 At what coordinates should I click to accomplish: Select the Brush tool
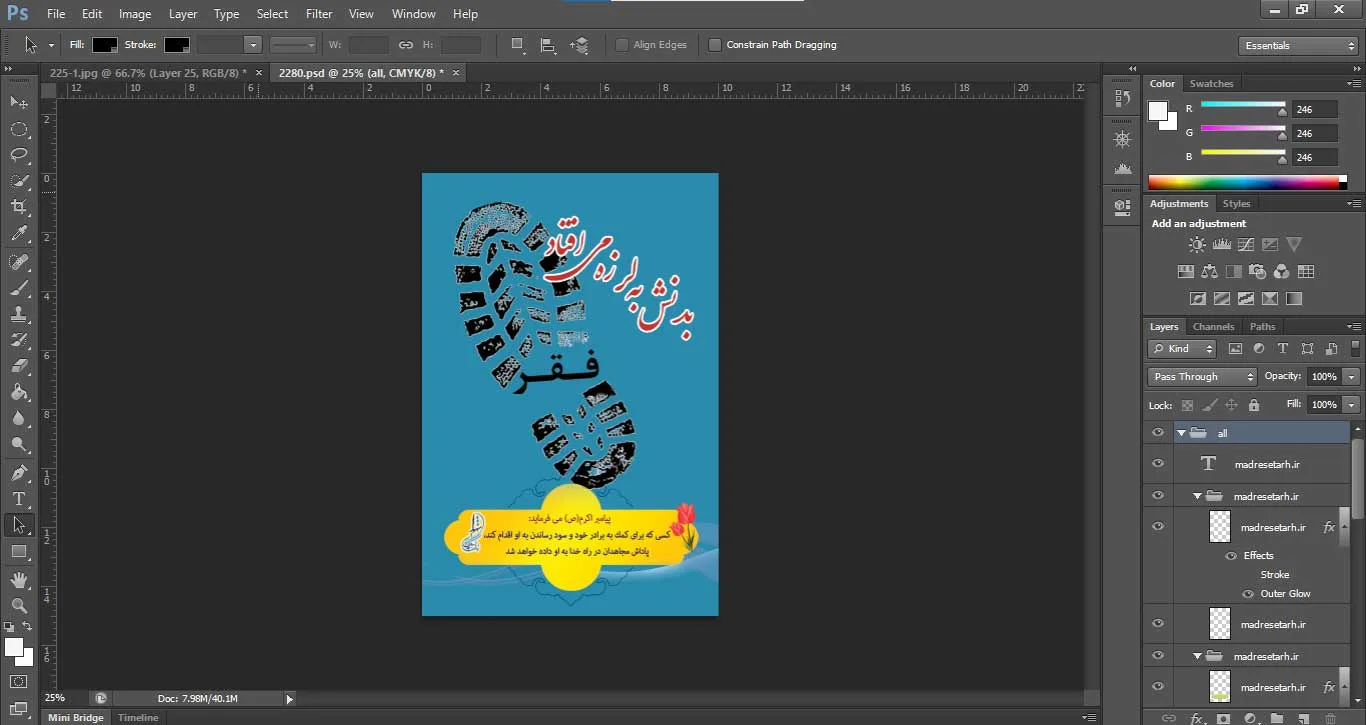(19, 288)
